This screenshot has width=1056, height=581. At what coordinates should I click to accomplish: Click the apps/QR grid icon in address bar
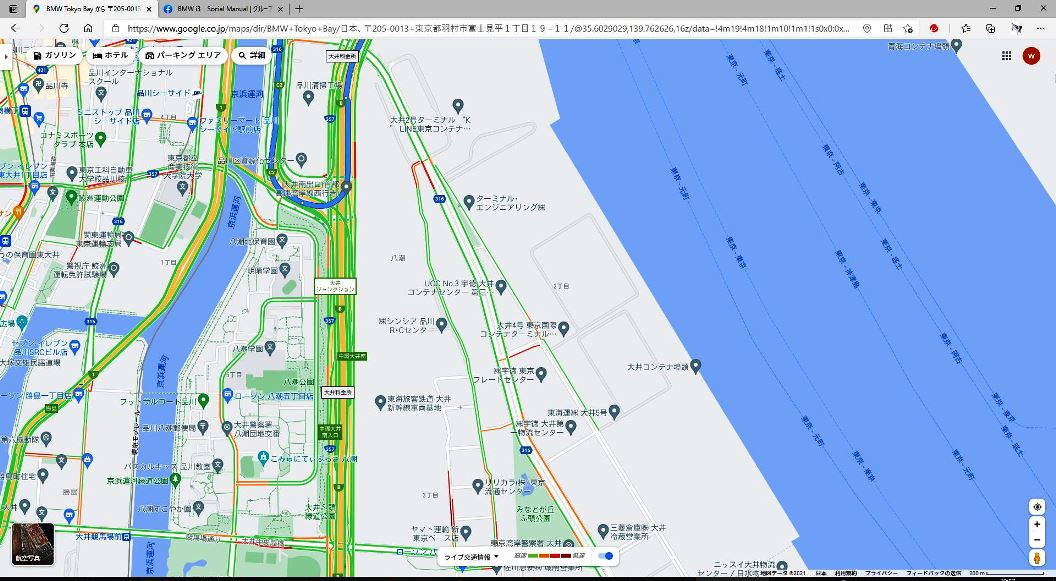pos(888,28)
